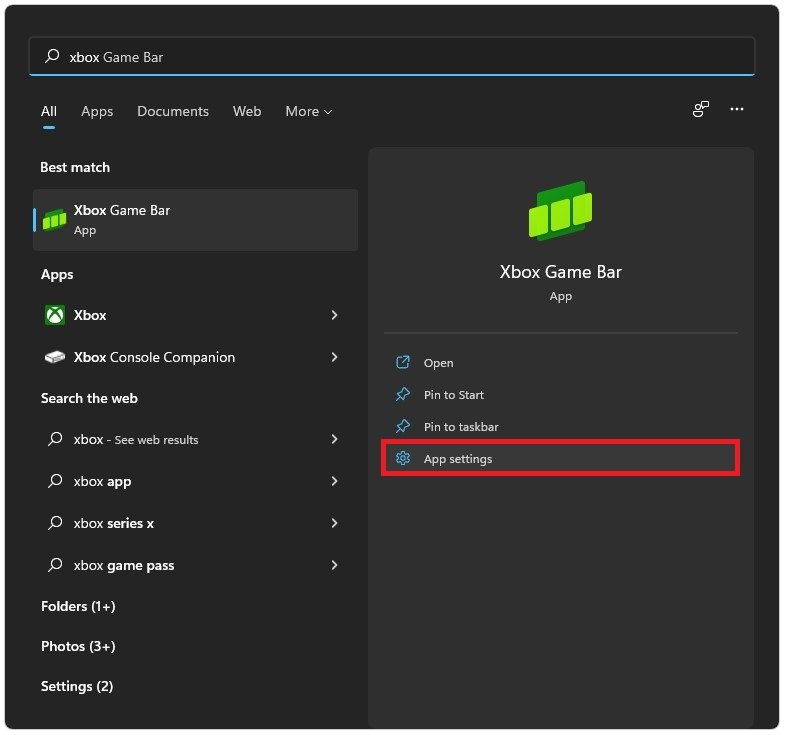The width and height of the screenshot is (786, 735).
Task: Select the xbox series x web suggestion
Action: tap(114, 523)
